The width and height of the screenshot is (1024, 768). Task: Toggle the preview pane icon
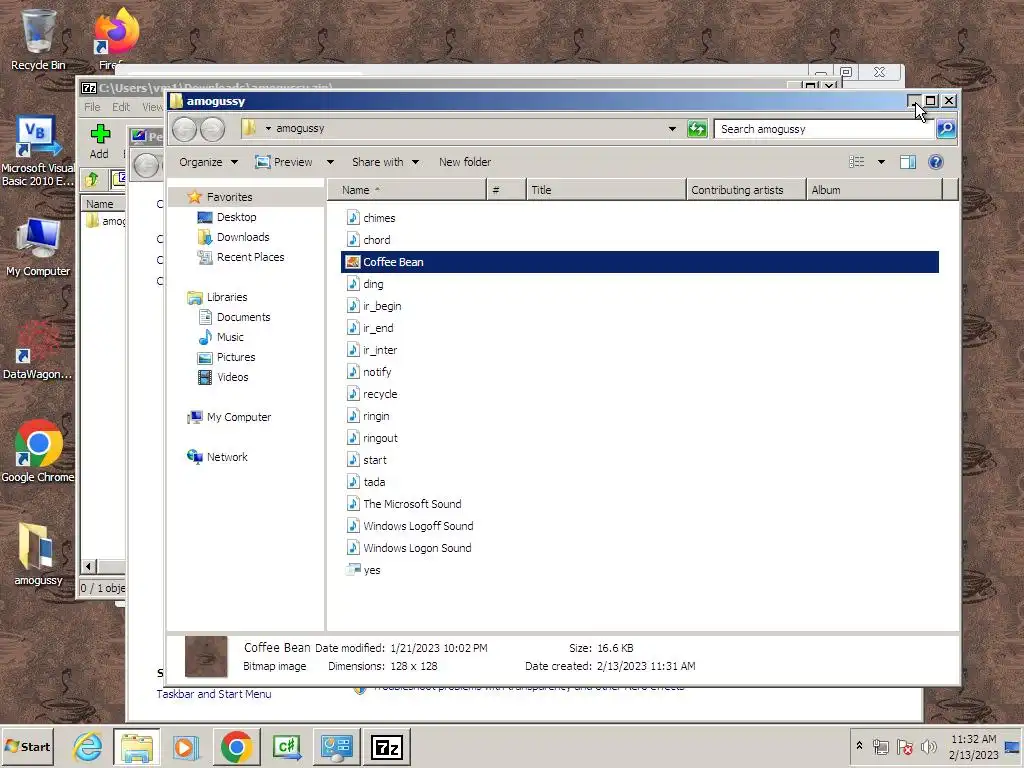908,162
